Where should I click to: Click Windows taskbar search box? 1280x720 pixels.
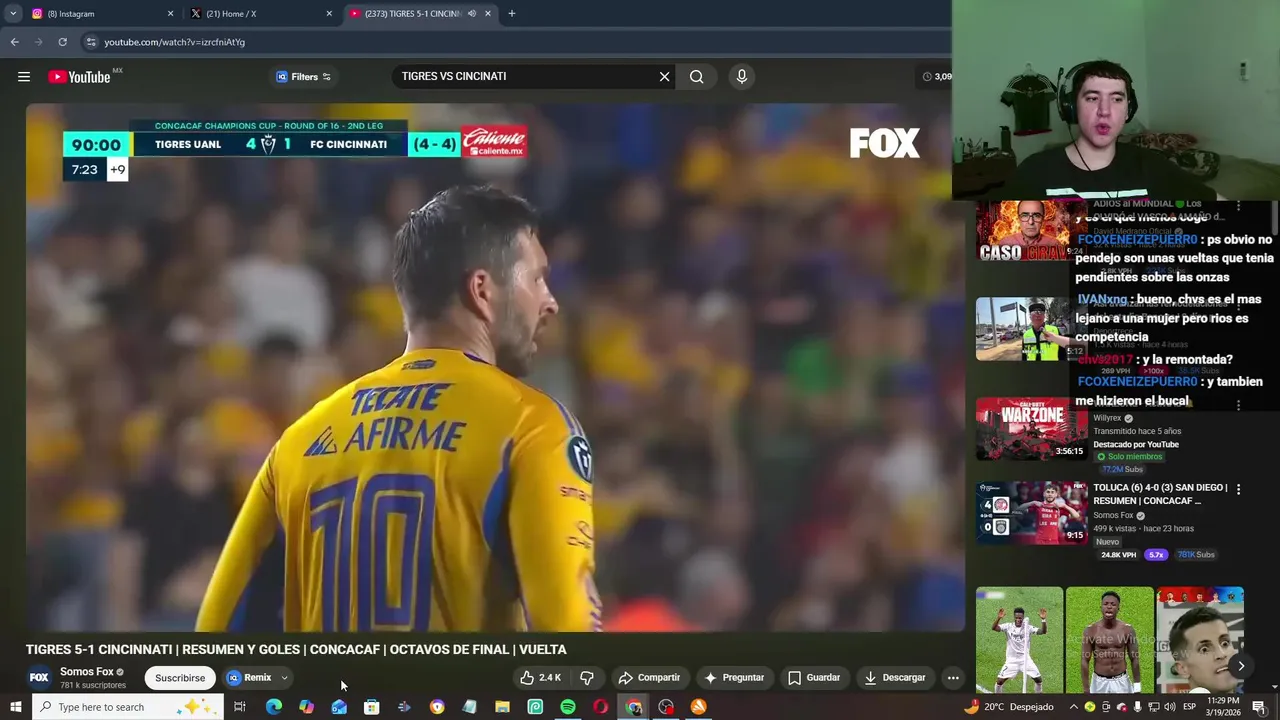click(x=128, y=707)
